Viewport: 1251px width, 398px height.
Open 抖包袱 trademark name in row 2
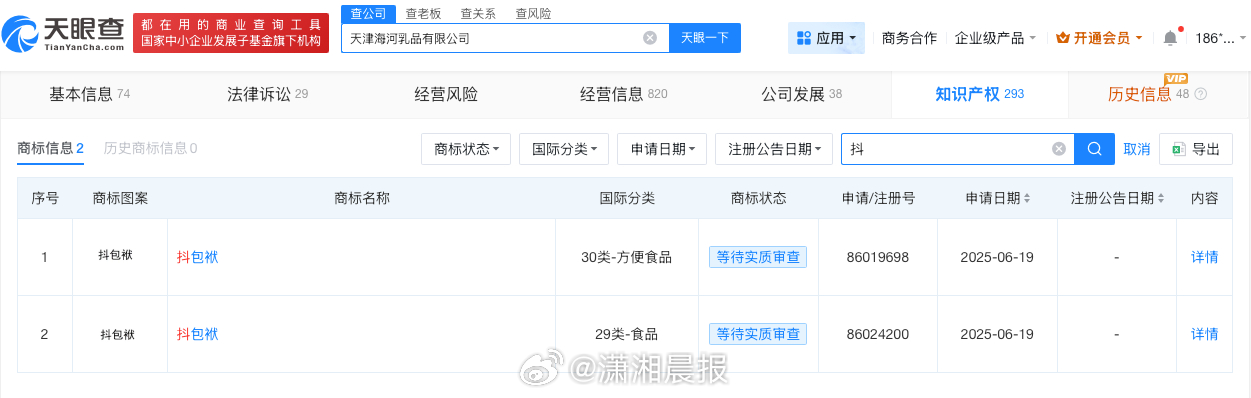(197, 334)
